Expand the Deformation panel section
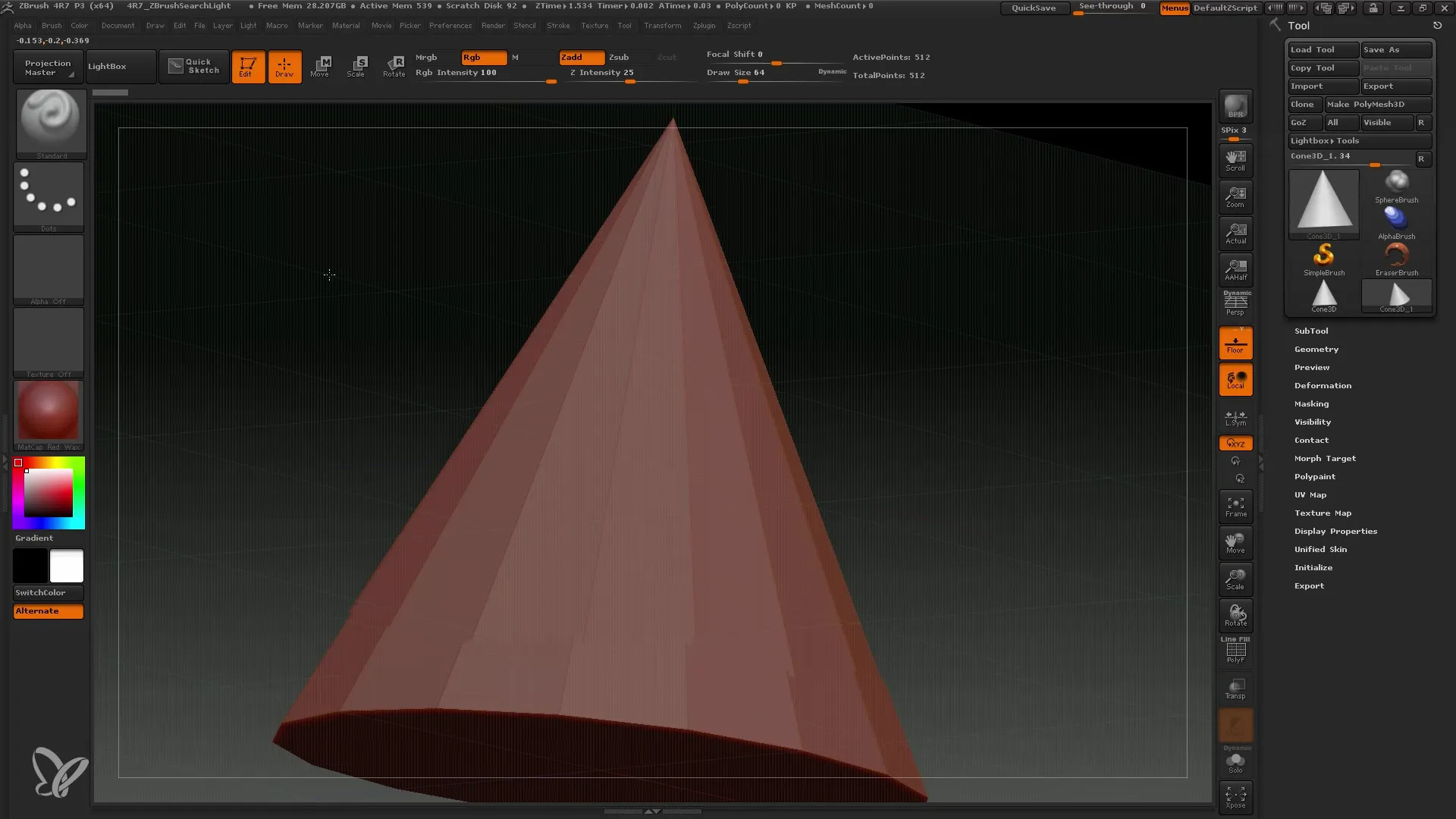 tap(1323, 385)
